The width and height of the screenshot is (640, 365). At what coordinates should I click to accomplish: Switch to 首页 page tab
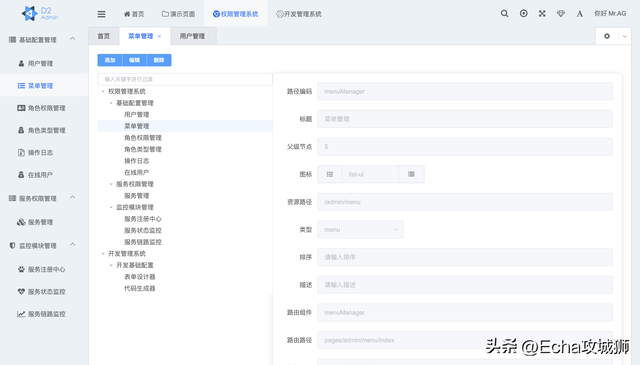pos(104,36)
